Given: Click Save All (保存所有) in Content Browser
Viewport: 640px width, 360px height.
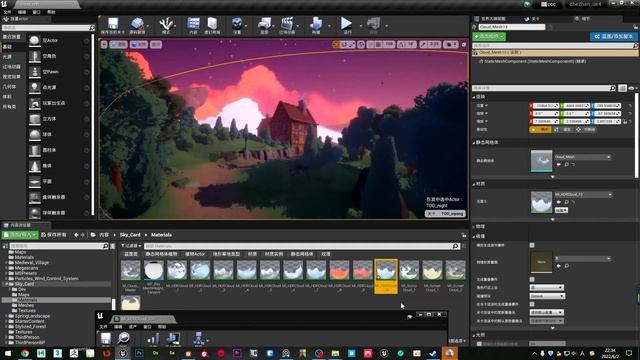Looking at the screenshot, I should tap(54, 235).
